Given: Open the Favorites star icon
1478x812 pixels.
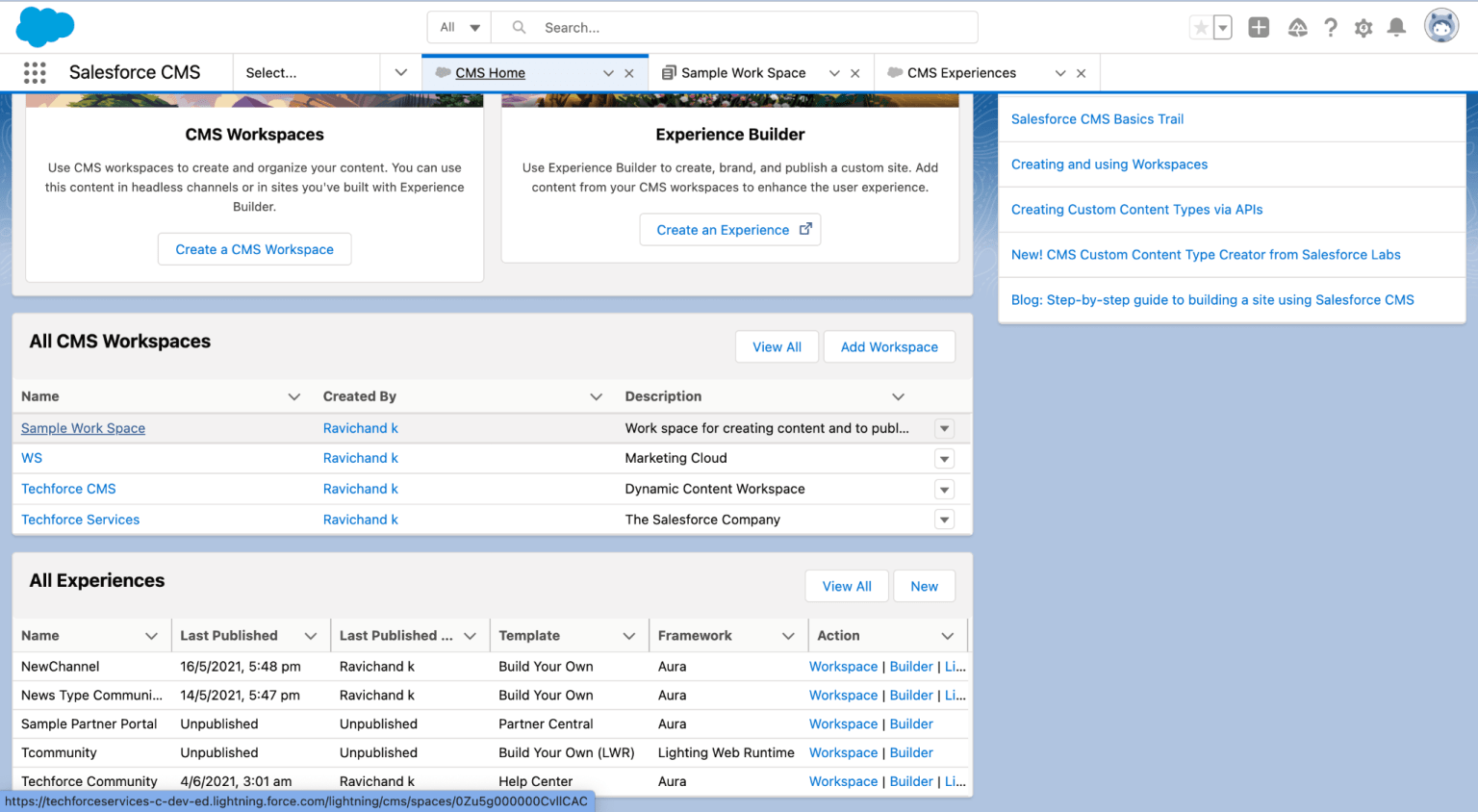Looking at the screenshot, I should click(x=1201, y=28).
